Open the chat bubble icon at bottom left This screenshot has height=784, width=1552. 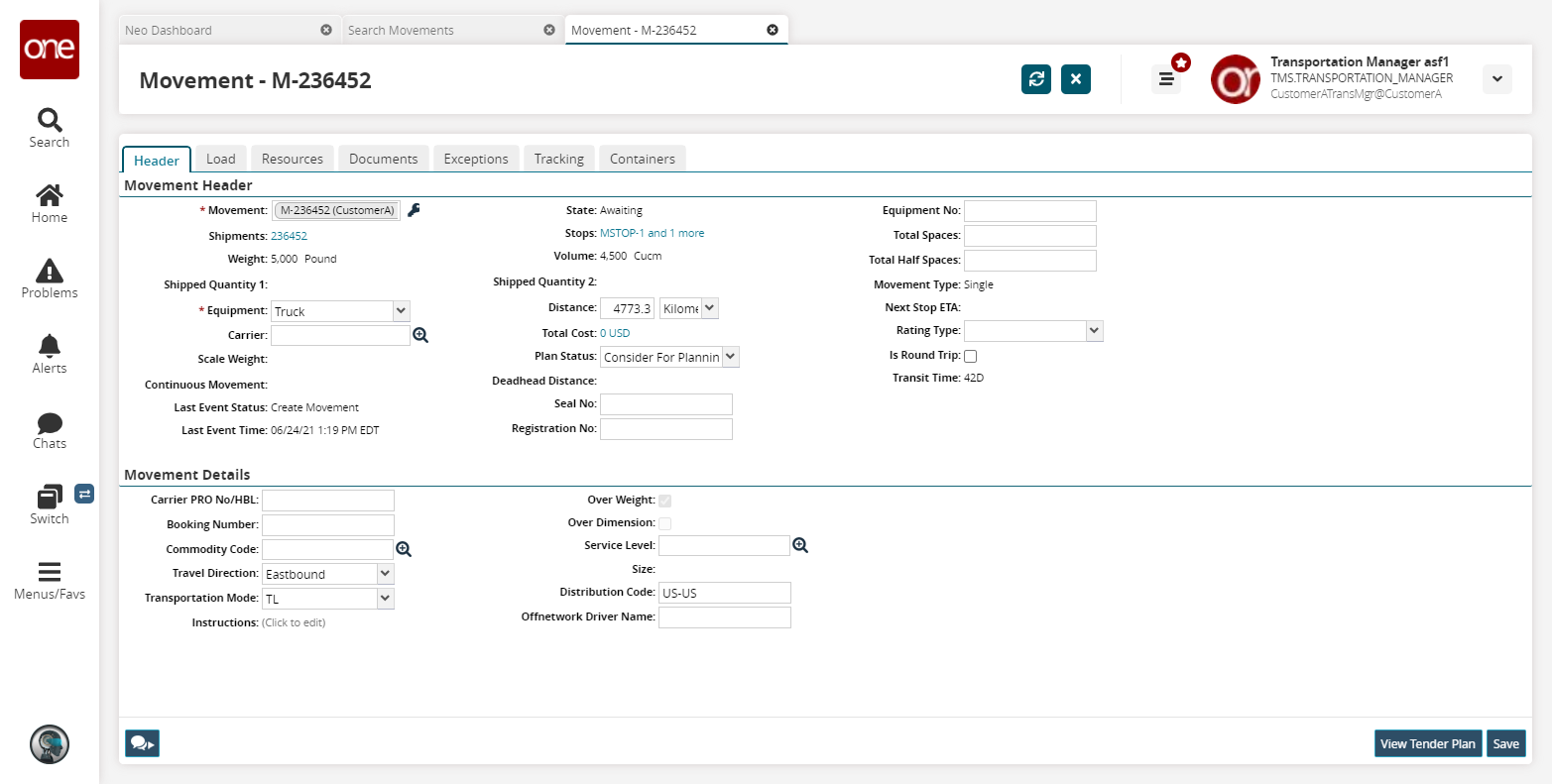[x=142, y=743]
